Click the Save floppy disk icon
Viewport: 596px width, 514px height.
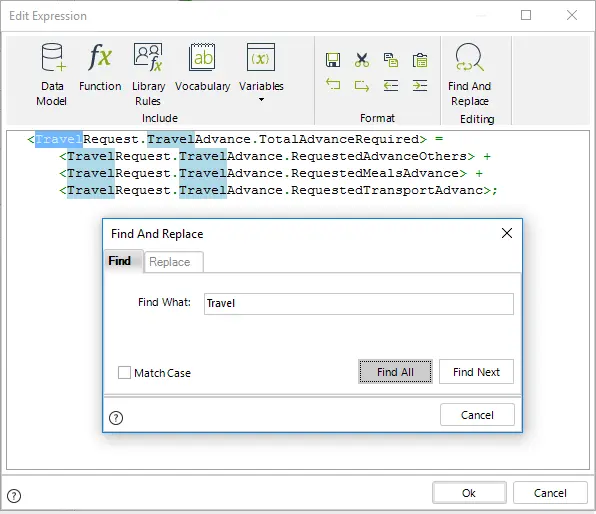(x=333, y=60)
